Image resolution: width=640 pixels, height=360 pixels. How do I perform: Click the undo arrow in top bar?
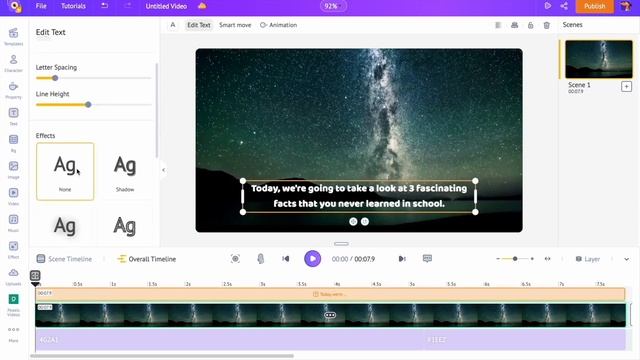point(104,6)
